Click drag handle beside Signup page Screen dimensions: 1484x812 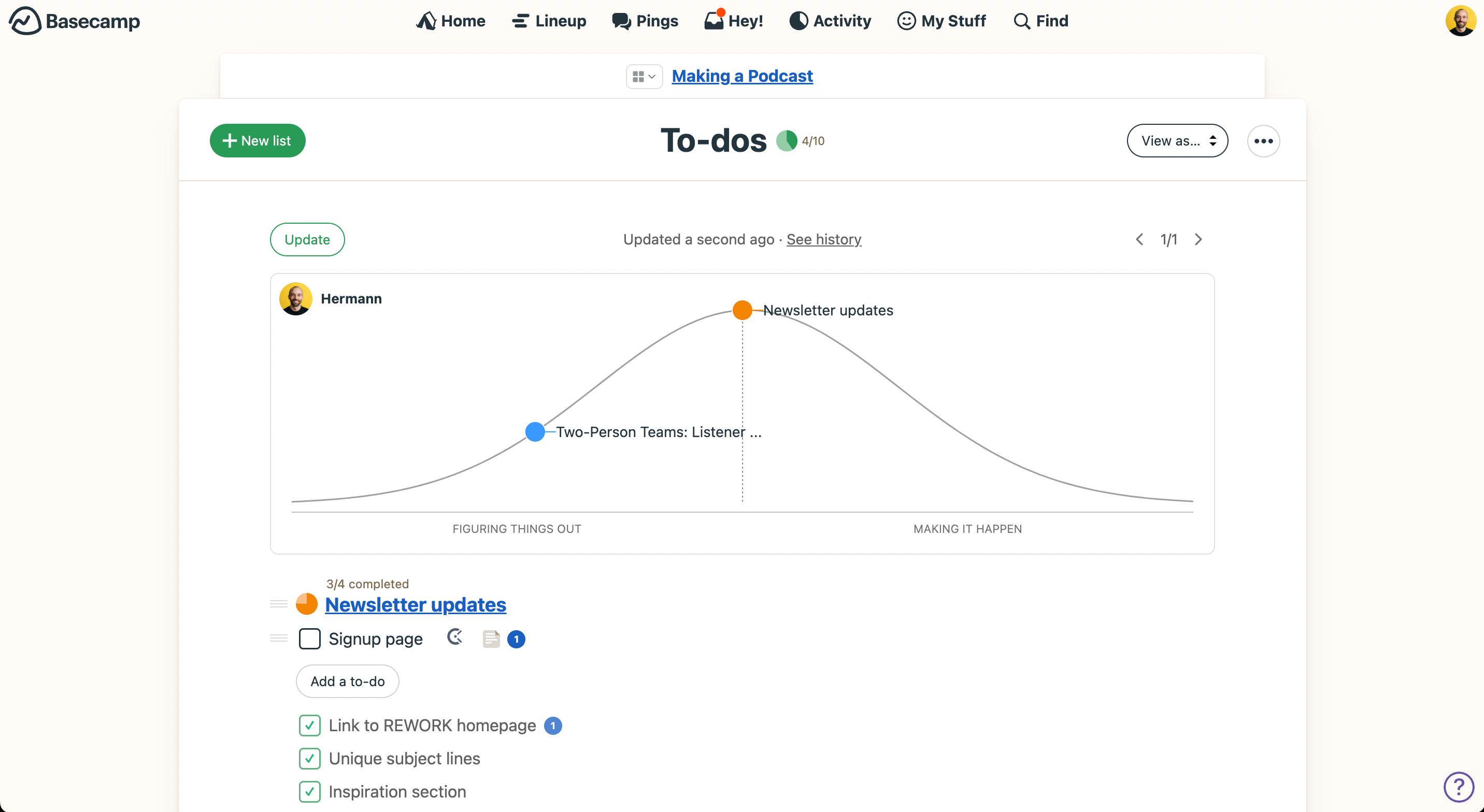coord(279,638)
